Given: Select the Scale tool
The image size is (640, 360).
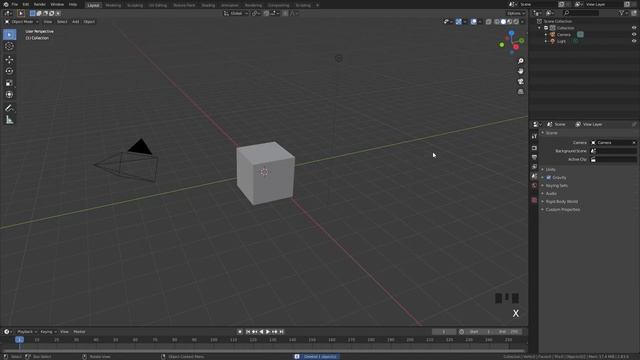Looking at the screenshot, I should (9, 83).
